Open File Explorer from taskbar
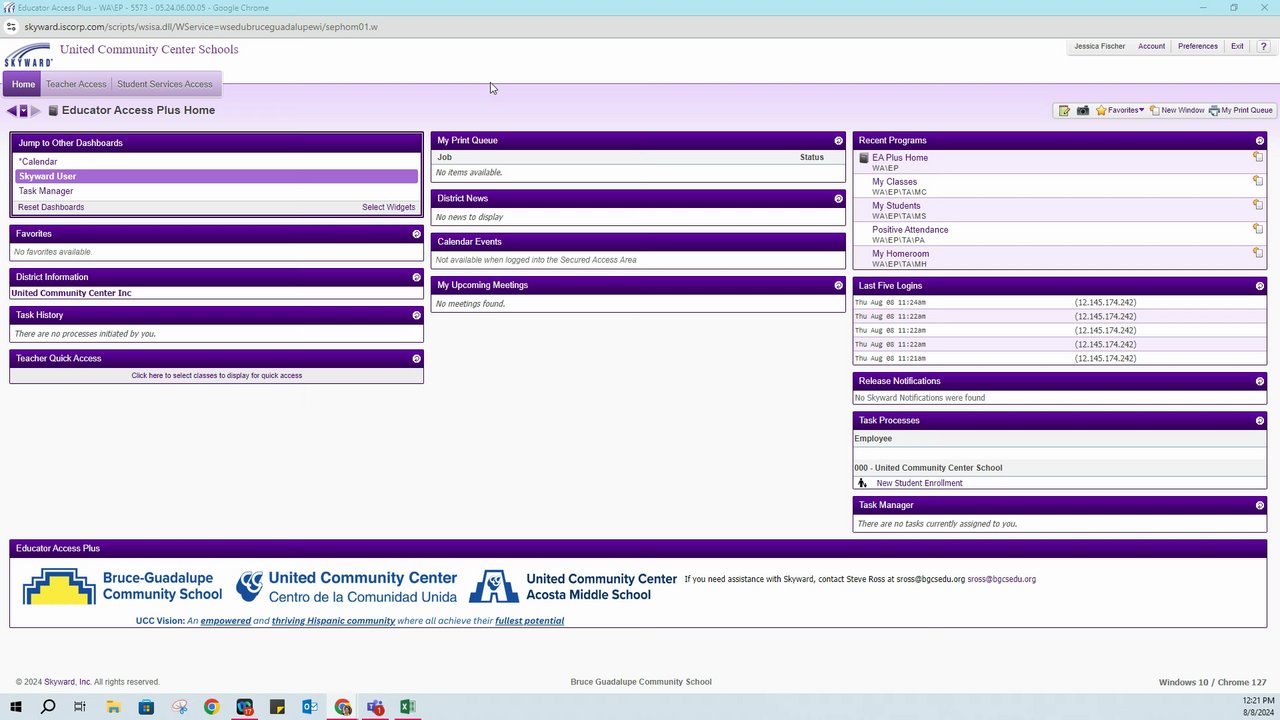 [113, 707]
